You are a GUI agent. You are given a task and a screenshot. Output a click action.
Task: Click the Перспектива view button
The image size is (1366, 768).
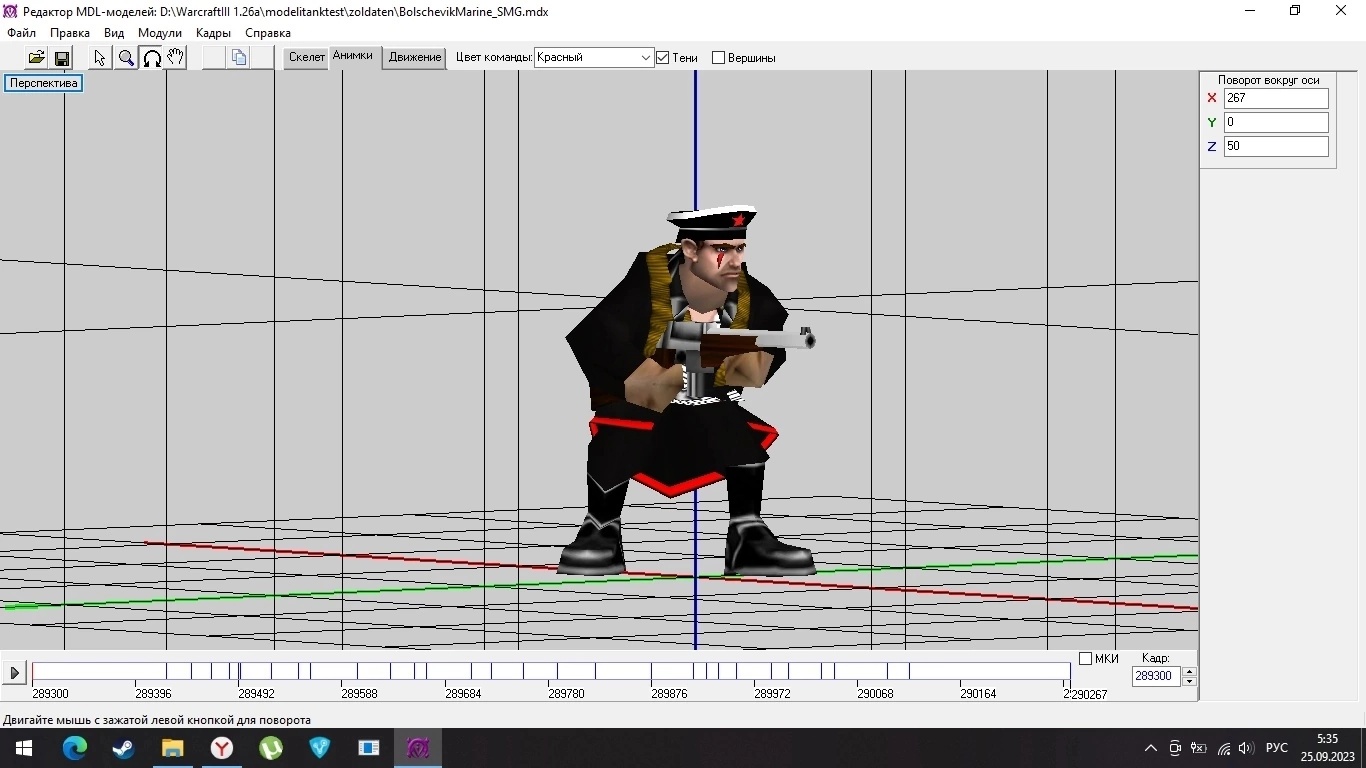click(x=44, y=83)
